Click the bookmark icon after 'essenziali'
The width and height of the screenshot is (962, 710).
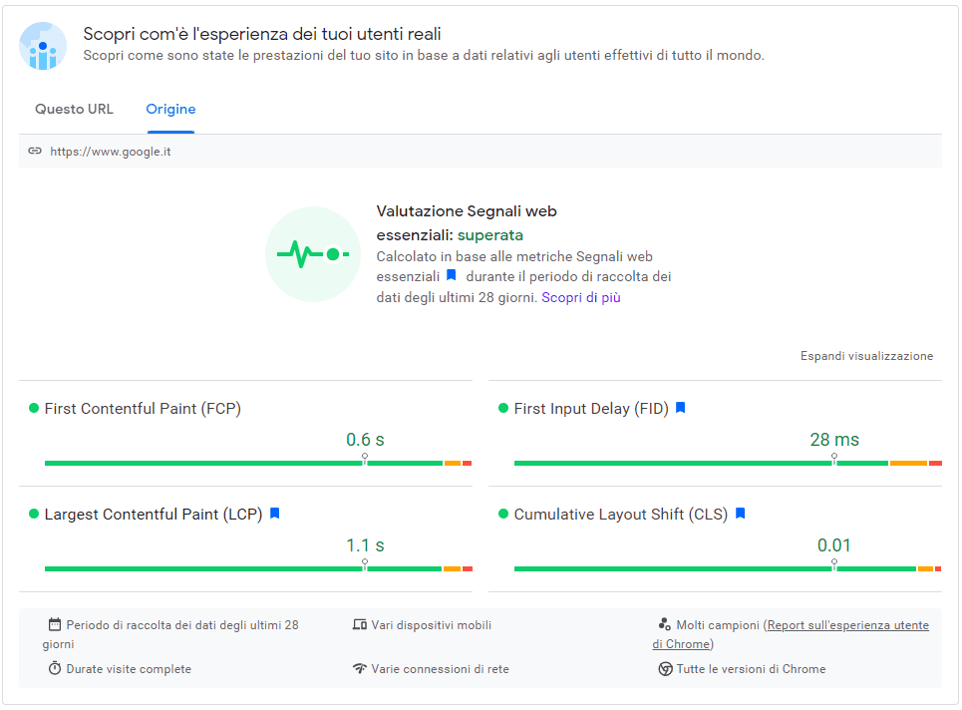click(x=452, y=275)
